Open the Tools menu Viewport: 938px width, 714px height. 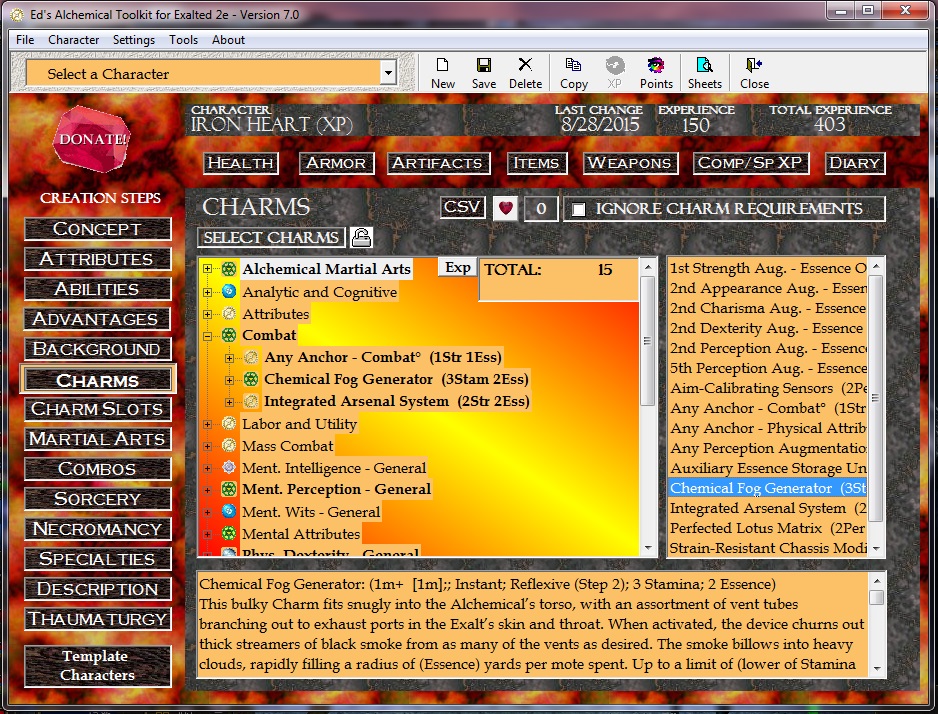pos(183,39)
